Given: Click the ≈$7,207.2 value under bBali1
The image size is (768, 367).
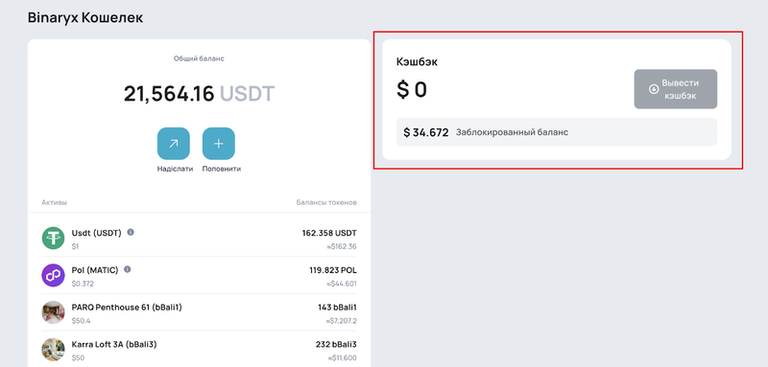Looking at the screenshot, I should pyautogui.click(x=341, y=321).
